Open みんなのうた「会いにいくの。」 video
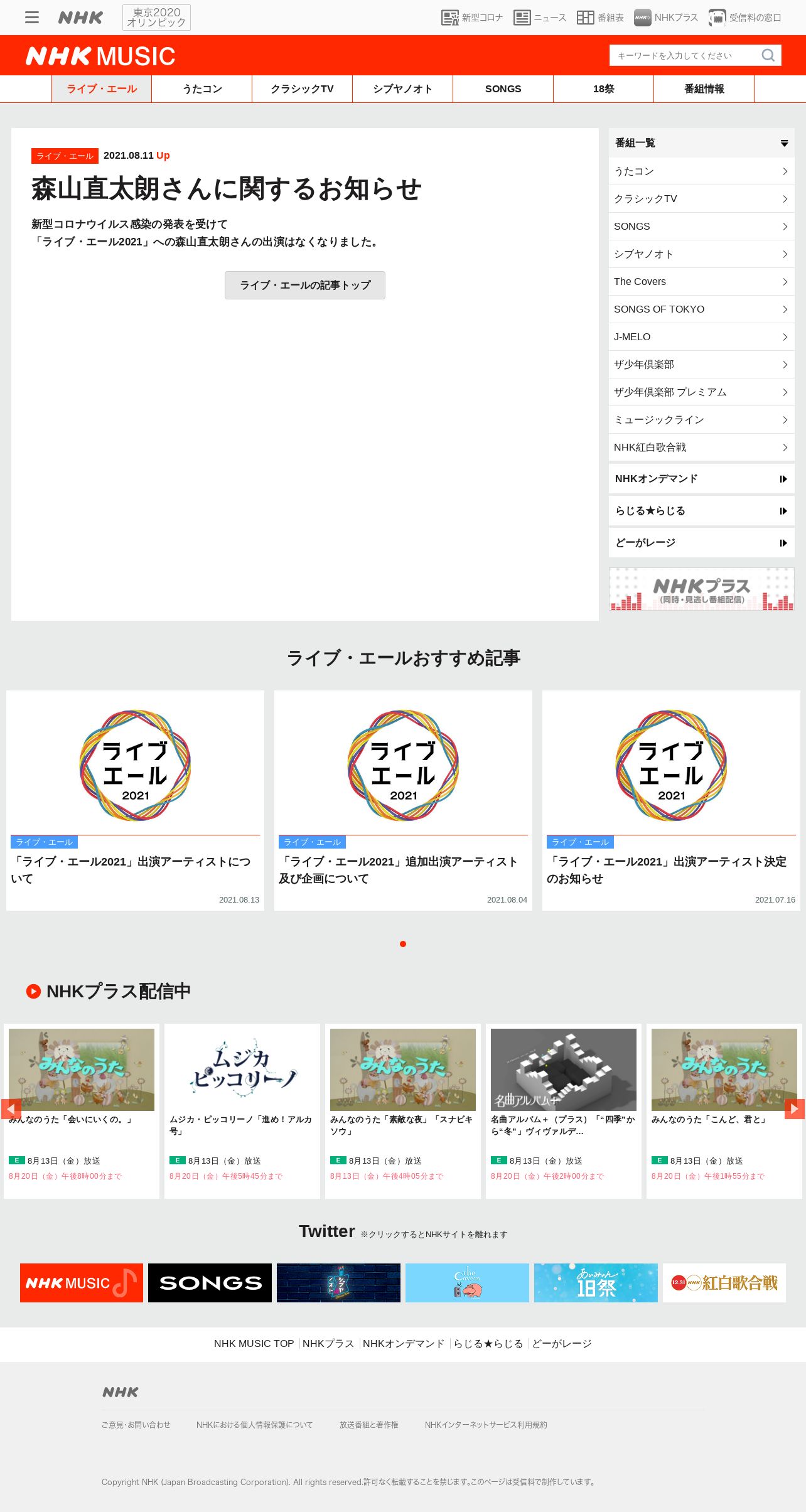 [82, 1111]
